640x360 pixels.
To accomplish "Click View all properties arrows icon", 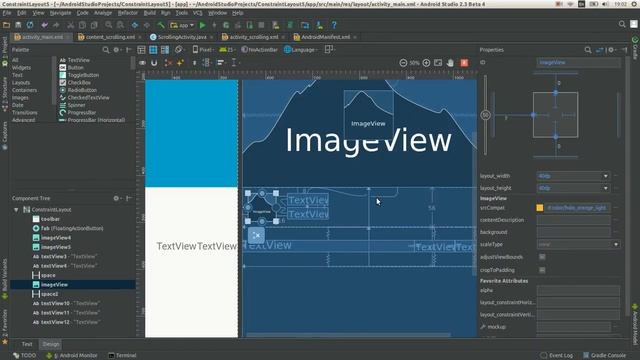I will (x=599, y=50).
